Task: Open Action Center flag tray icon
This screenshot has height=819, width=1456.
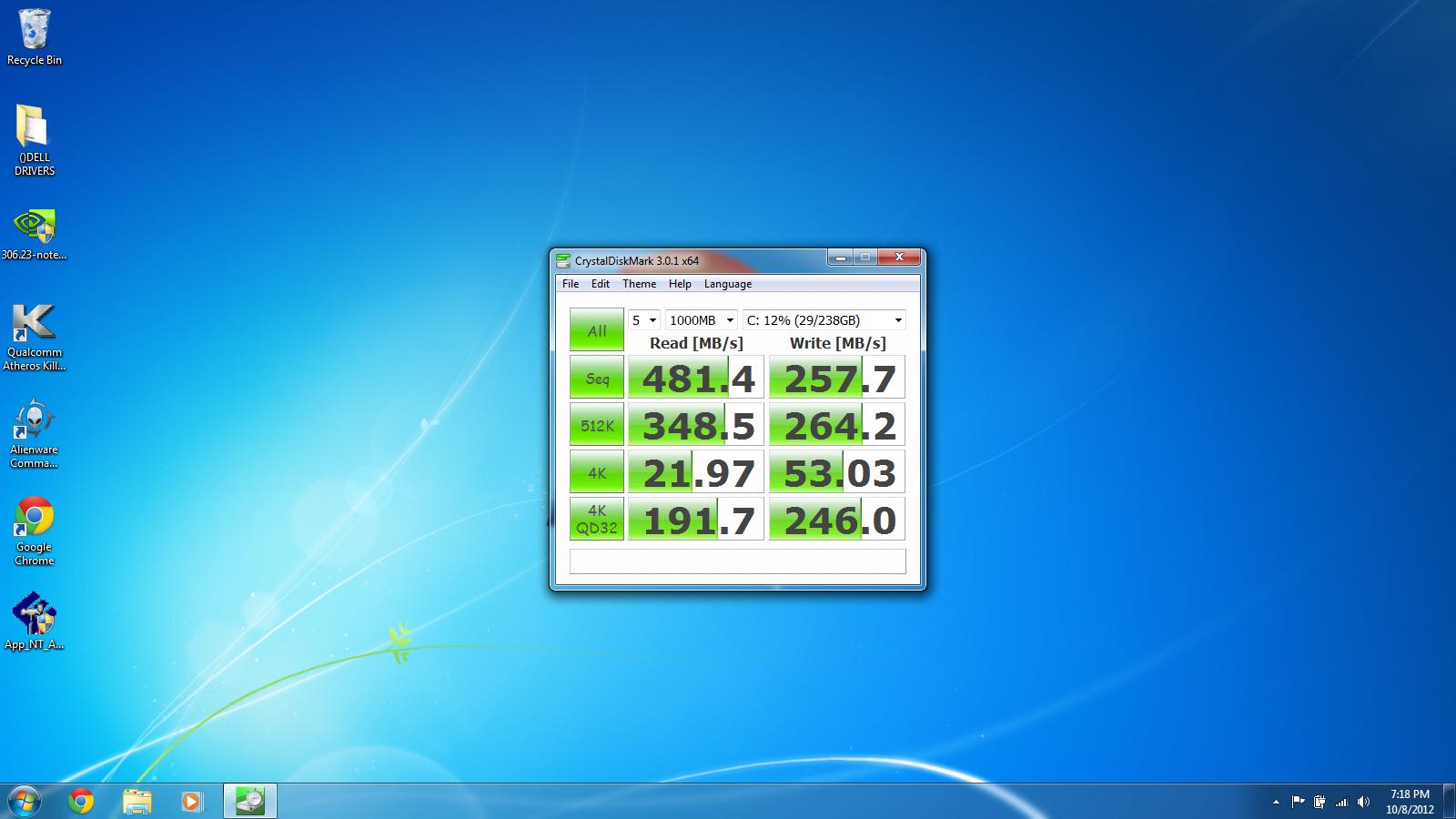Action: [1299, 802]
